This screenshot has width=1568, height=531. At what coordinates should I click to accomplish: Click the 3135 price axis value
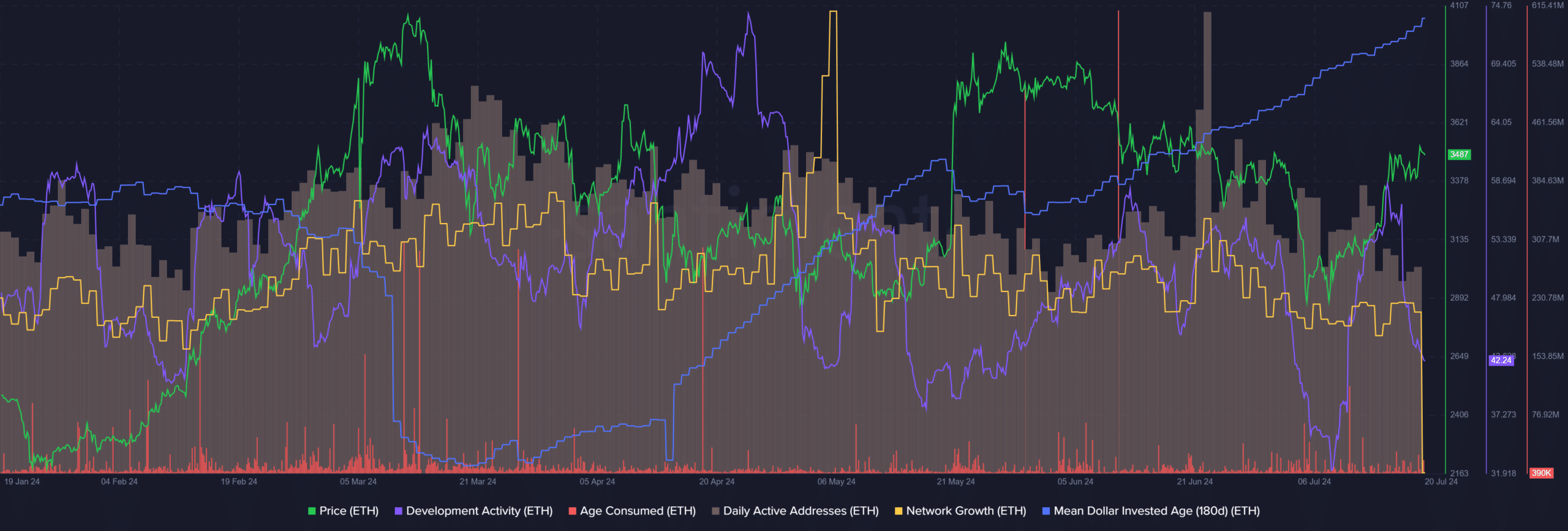tap(1459, 239)
